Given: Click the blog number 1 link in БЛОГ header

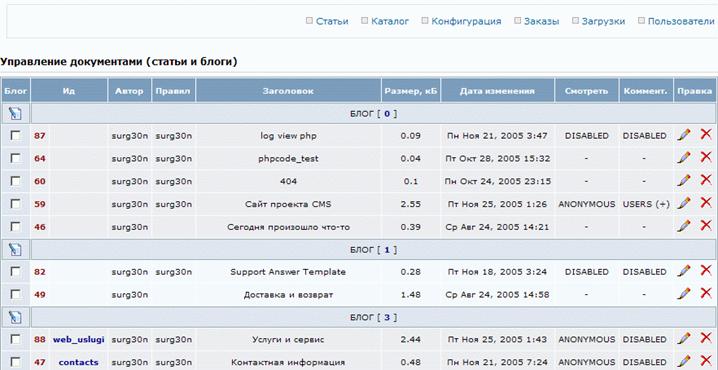Looking at the screenshot, I should coord(387,250).
